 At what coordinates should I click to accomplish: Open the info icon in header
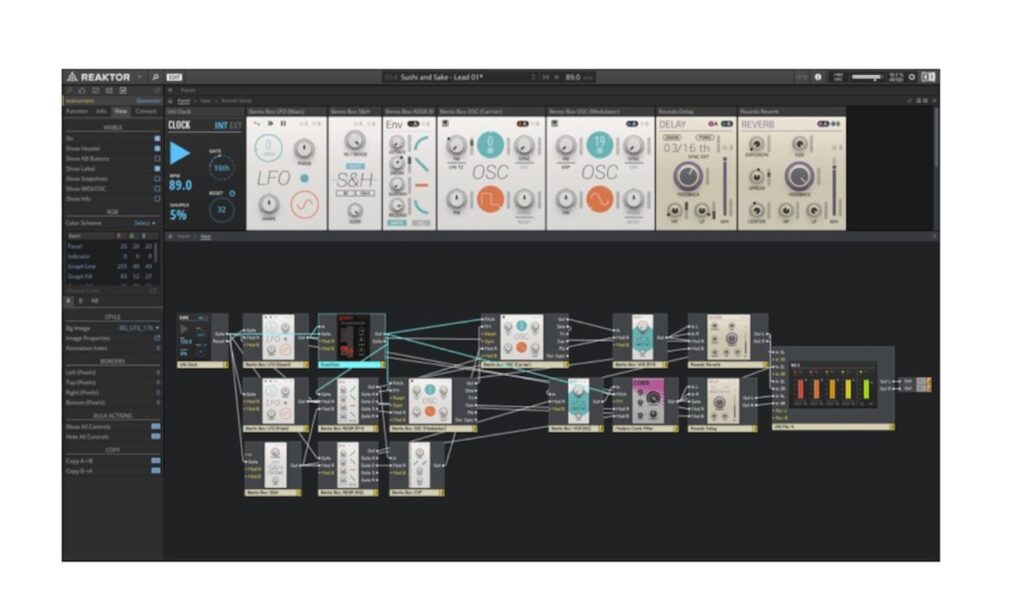pos(818,77)
